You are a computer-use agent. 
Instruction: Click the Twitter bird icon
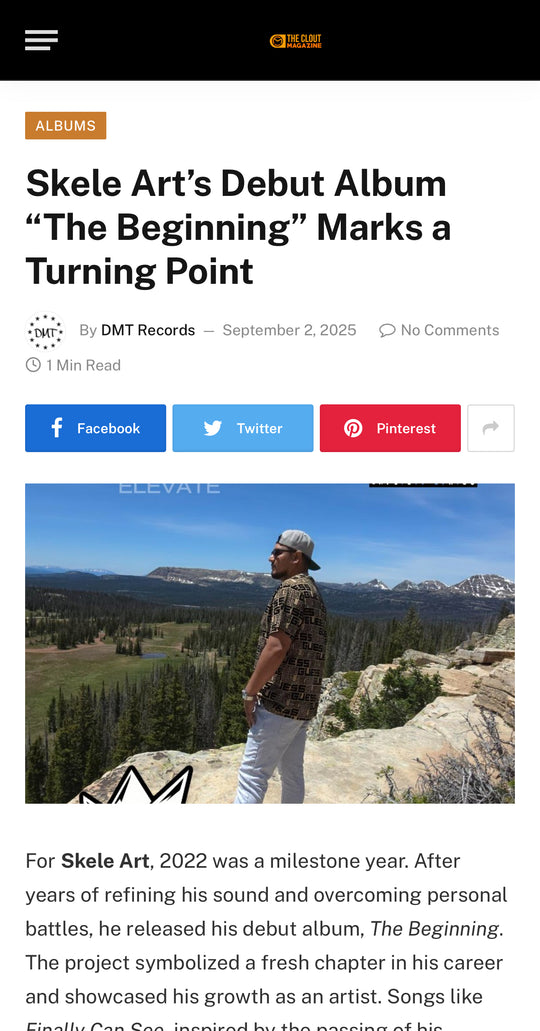click(x=212, y=429)
